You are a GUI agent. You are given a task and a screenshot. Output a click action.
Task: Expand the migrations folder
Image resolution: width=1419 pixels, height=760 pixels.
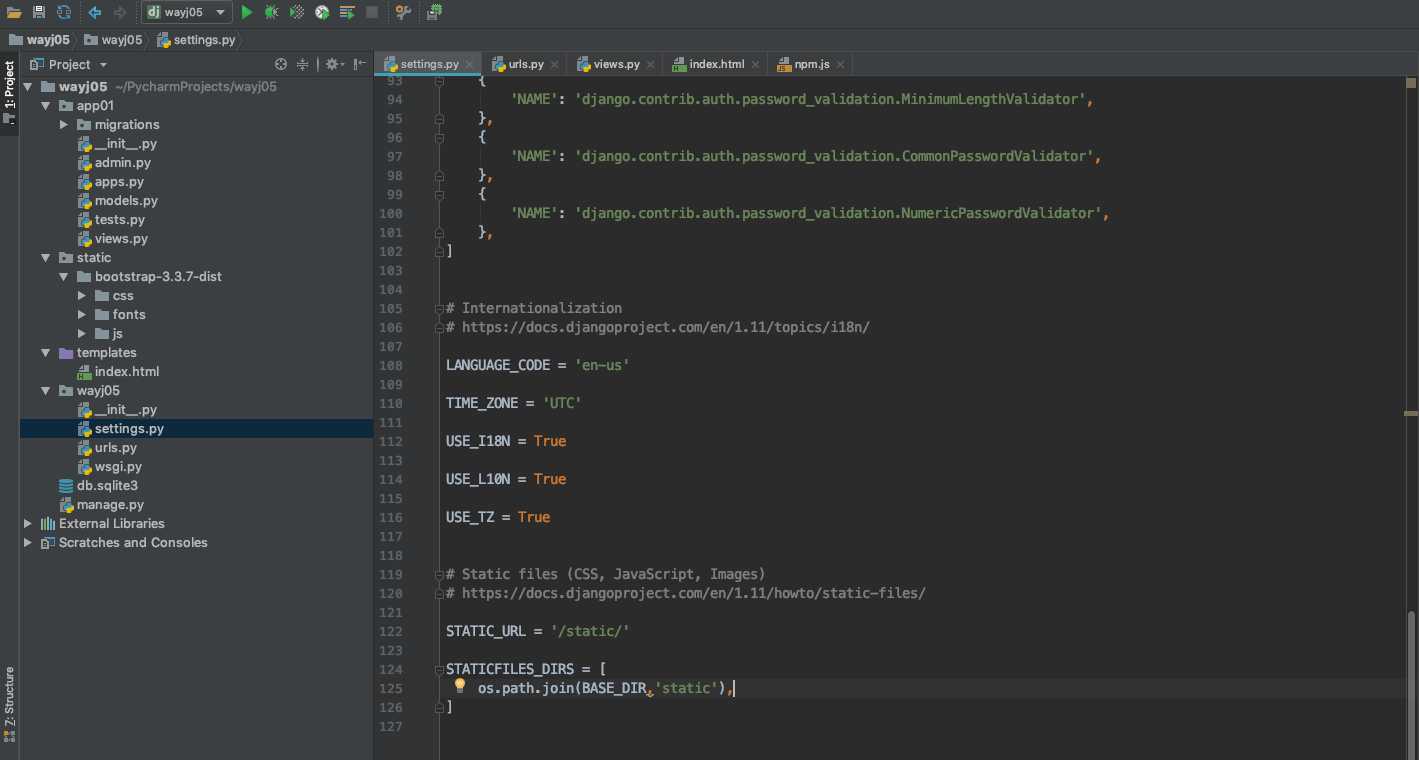click(x=64, y=125)
